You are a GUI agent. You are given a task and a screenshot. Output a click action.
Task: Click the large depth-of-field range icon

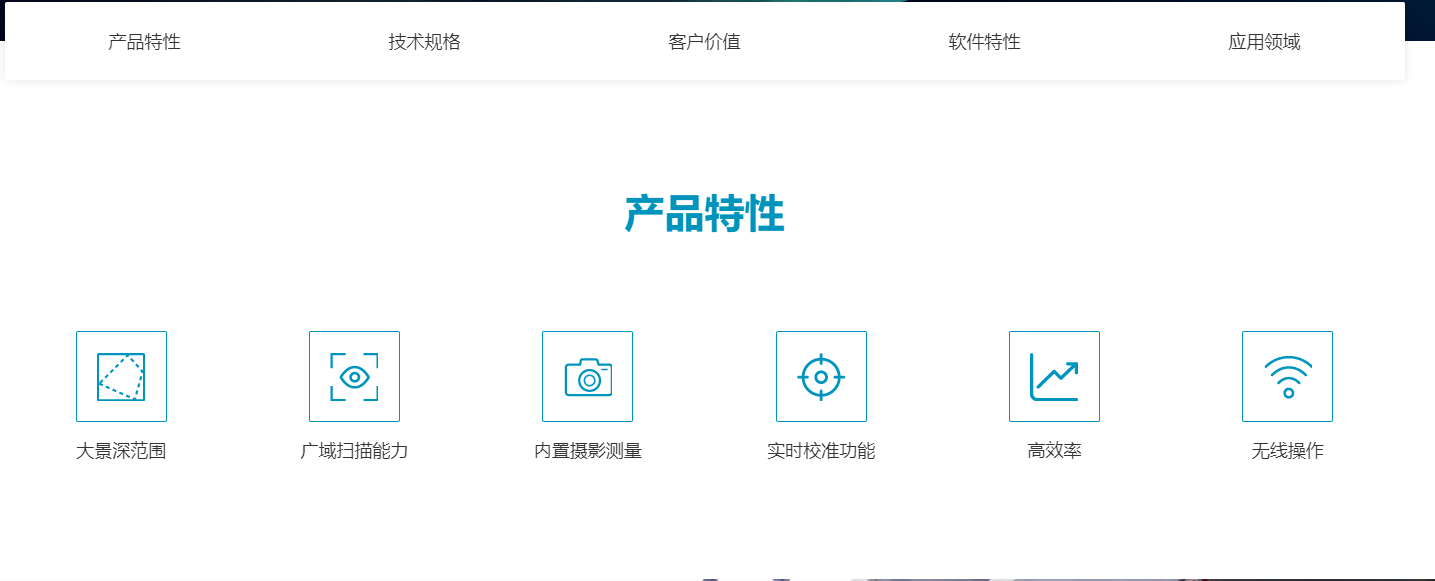coord(121,376)
